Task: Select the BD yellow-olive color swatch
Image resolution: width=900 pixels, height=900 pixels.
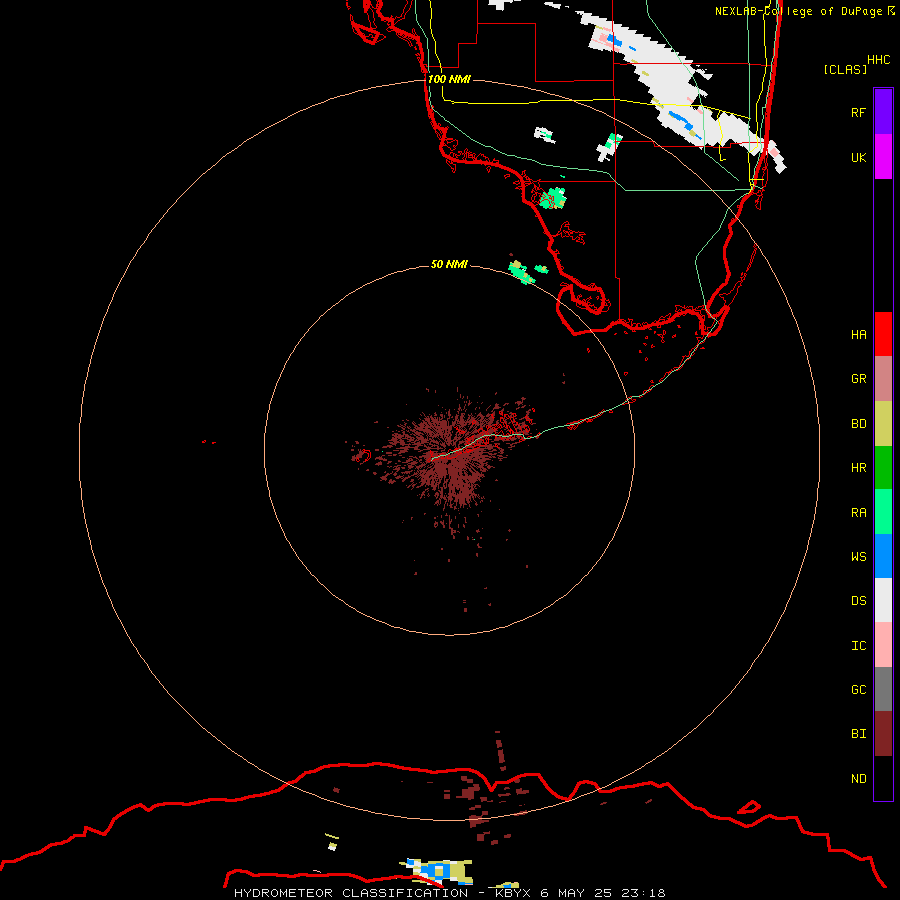Action: (883, 424)
